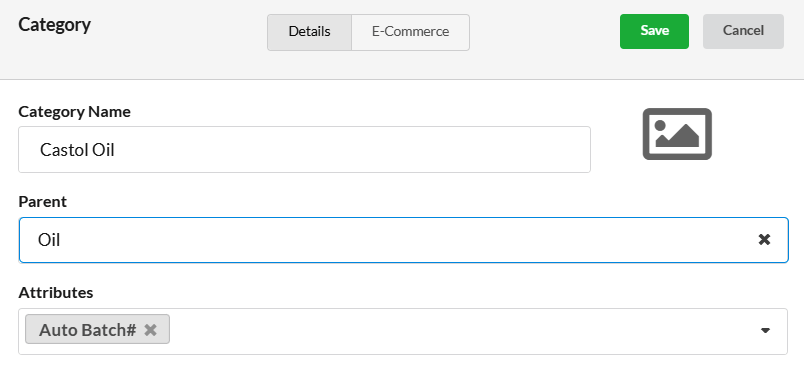Select the Details tab
804x384 pixels.
(x=309, y=32)
